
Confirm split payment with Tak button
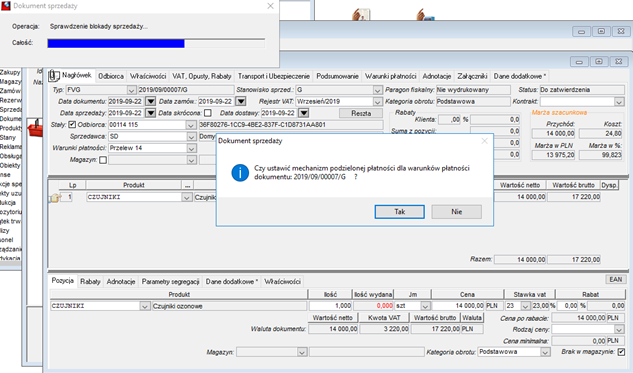pyautogui.click(x=399, y=212)
